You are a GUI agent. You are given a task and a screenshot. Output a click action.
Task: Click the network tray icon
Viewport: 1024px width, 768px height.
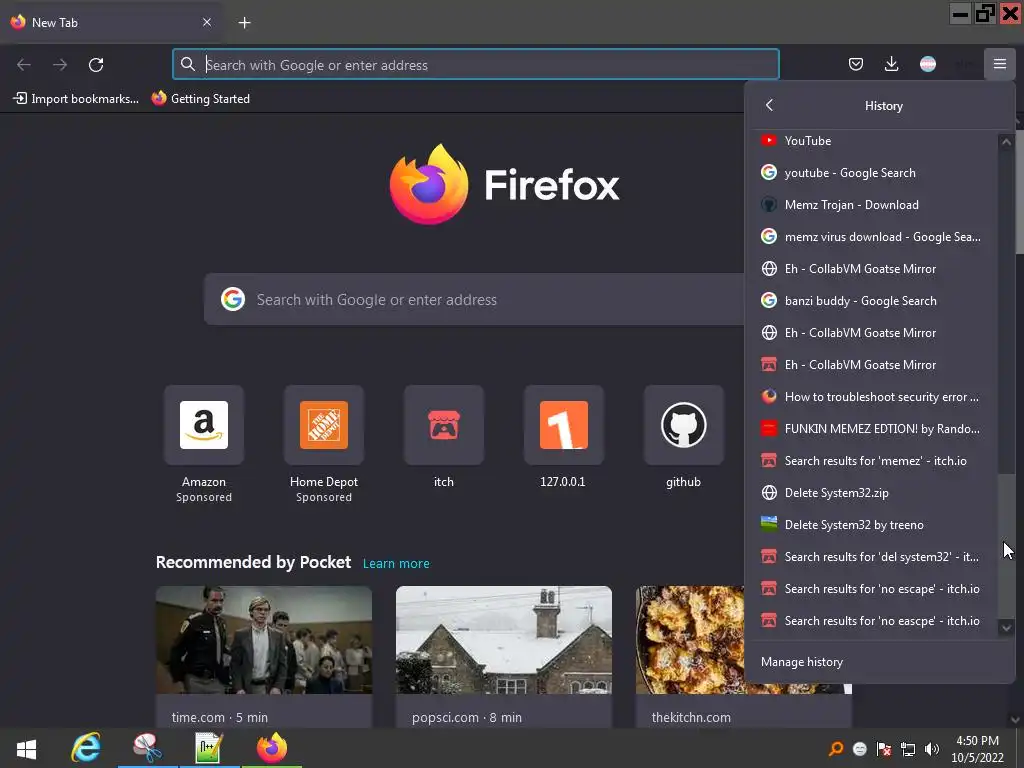908,749
